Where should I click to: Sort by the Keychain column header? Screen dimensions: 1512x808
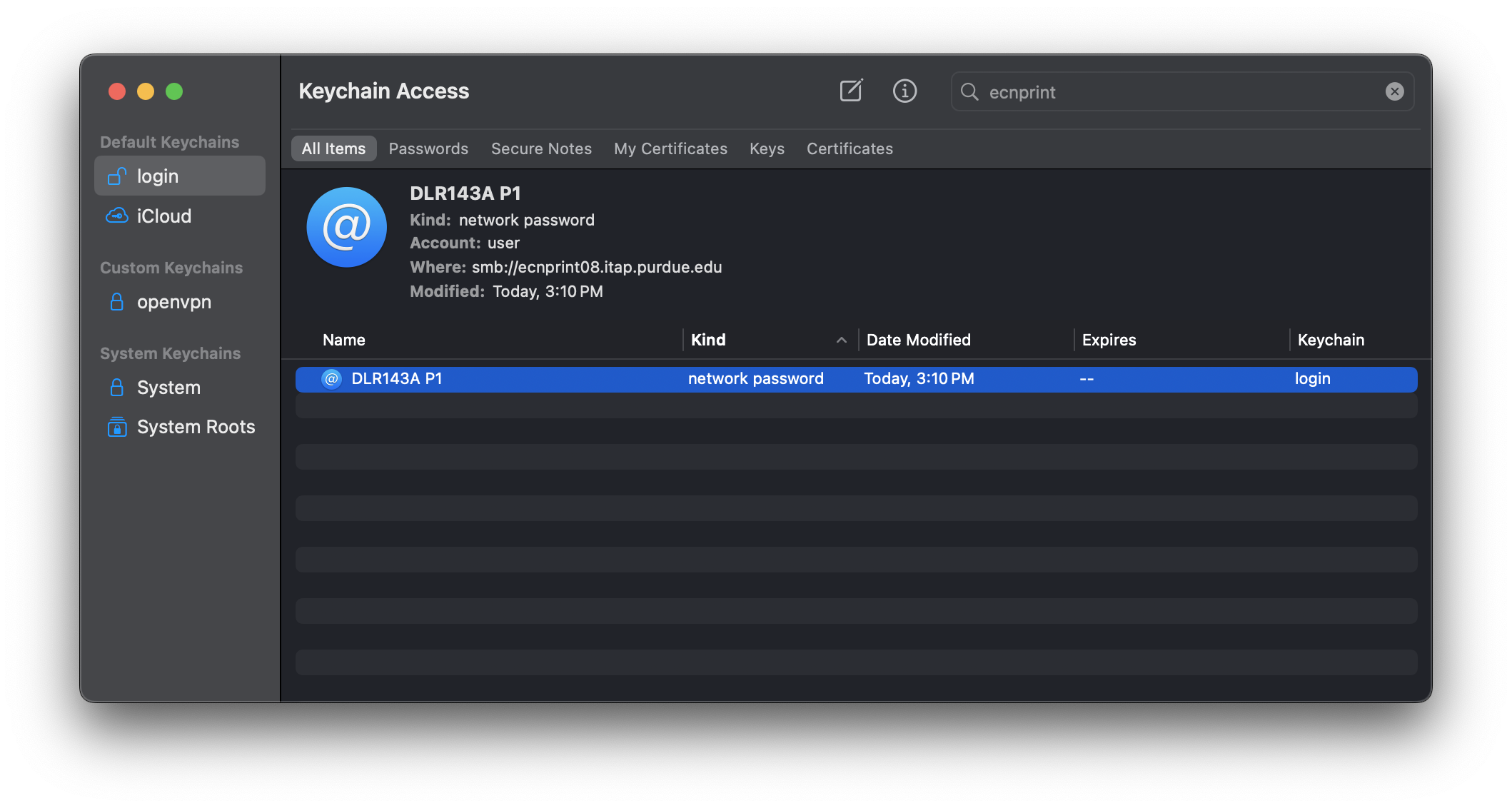[1331, 340]
